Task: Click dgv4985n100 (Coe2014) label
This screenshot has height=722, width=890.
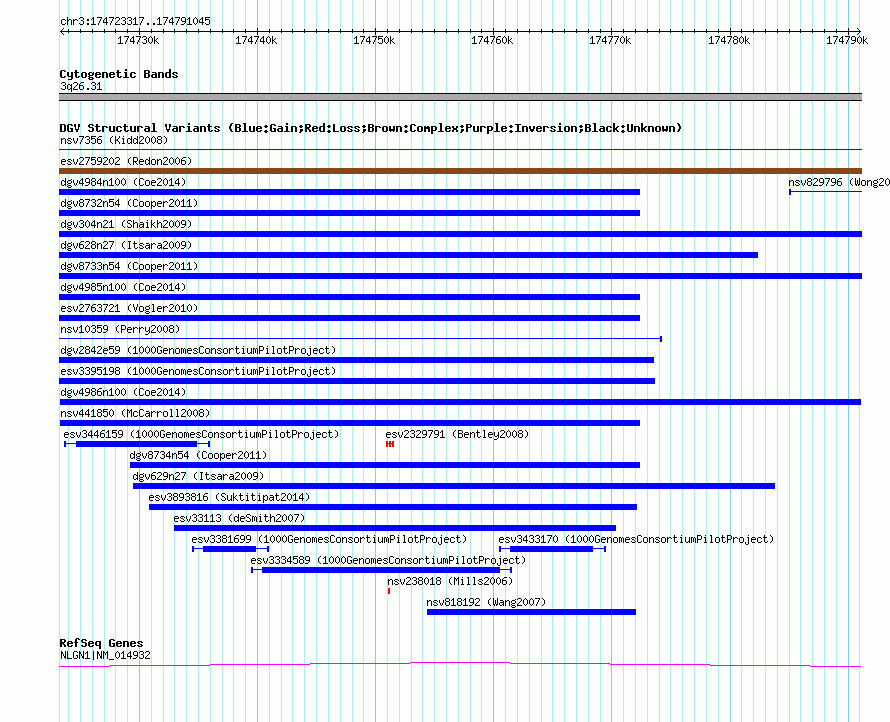Action: pyautogui.click(x=123, y=287)
